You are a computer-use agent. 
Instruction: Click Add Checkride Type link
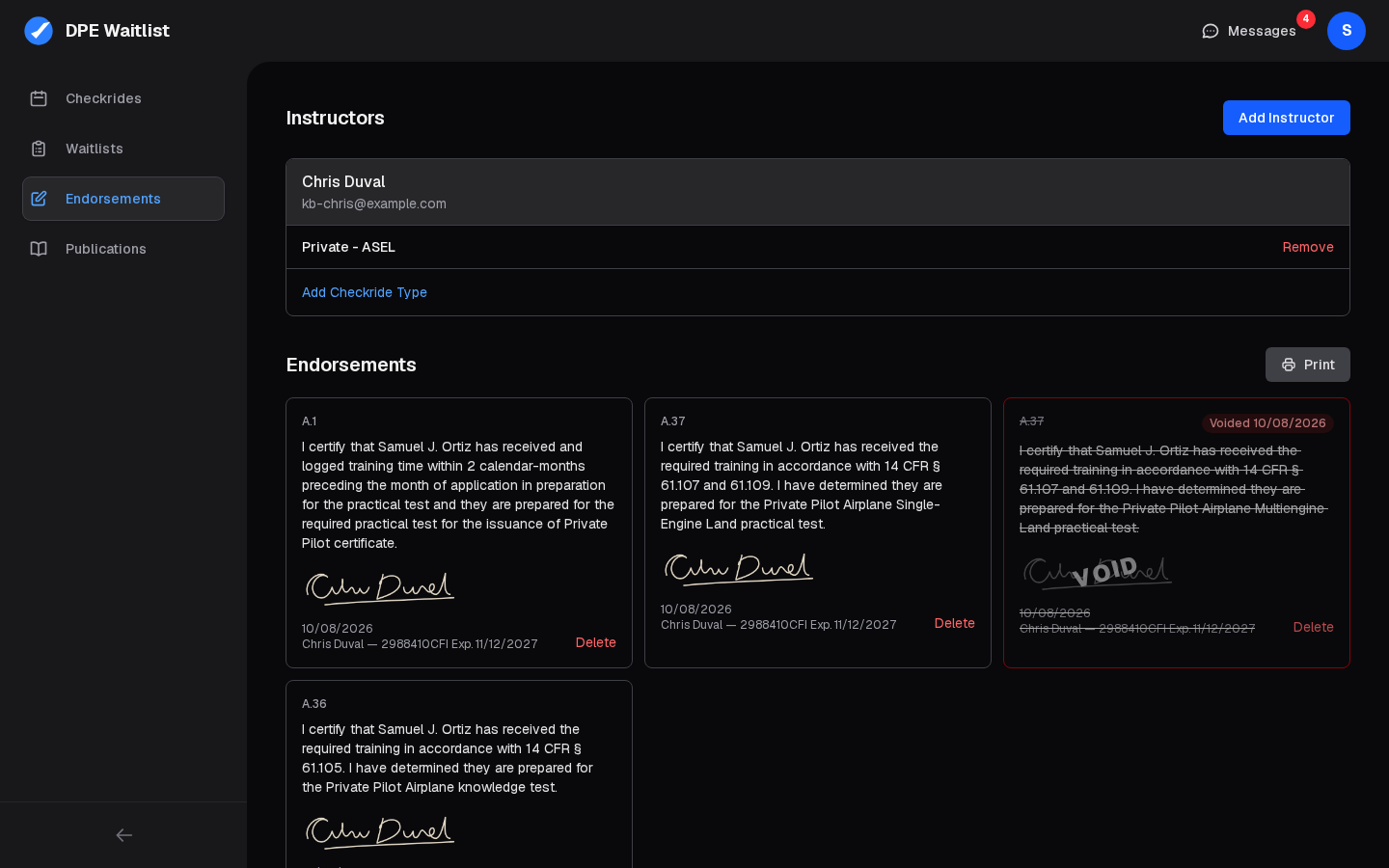click(365, 292)
